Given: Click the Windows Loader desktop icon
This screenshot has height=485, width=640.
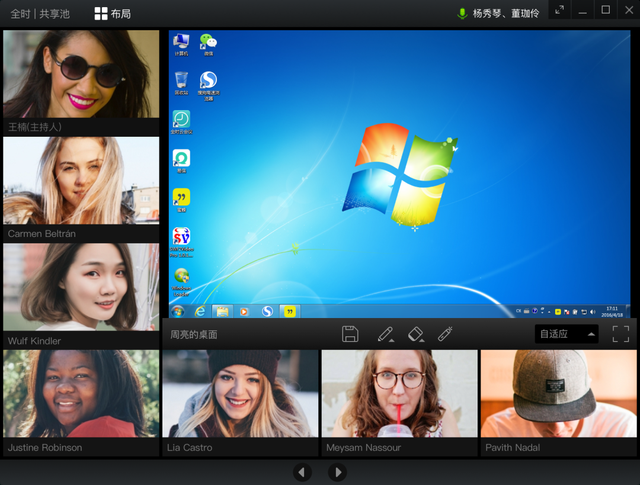Looking at the screenshot, I should pyautogui.click(x=182, y=282).
